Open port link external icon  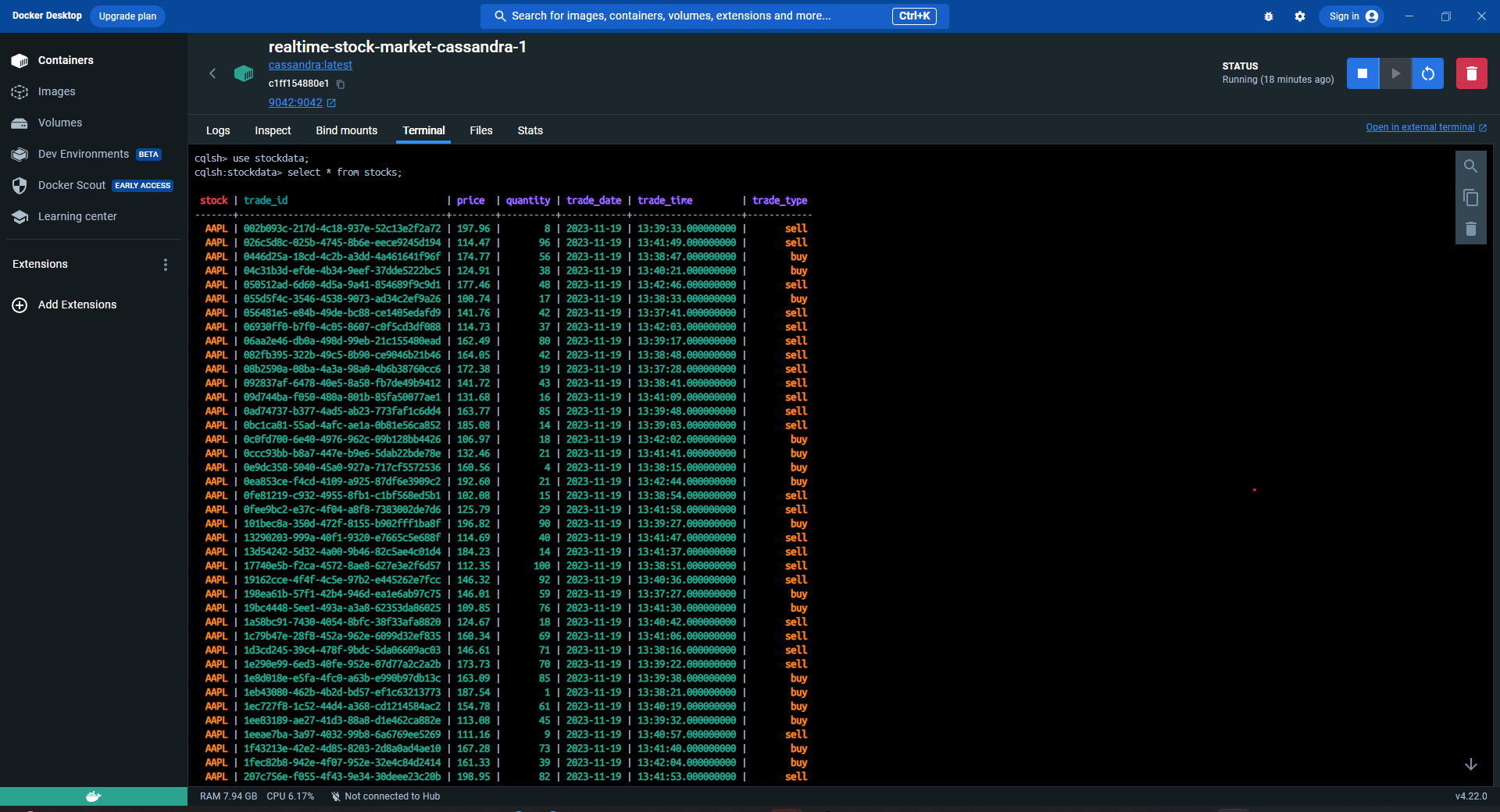point(331,102)
